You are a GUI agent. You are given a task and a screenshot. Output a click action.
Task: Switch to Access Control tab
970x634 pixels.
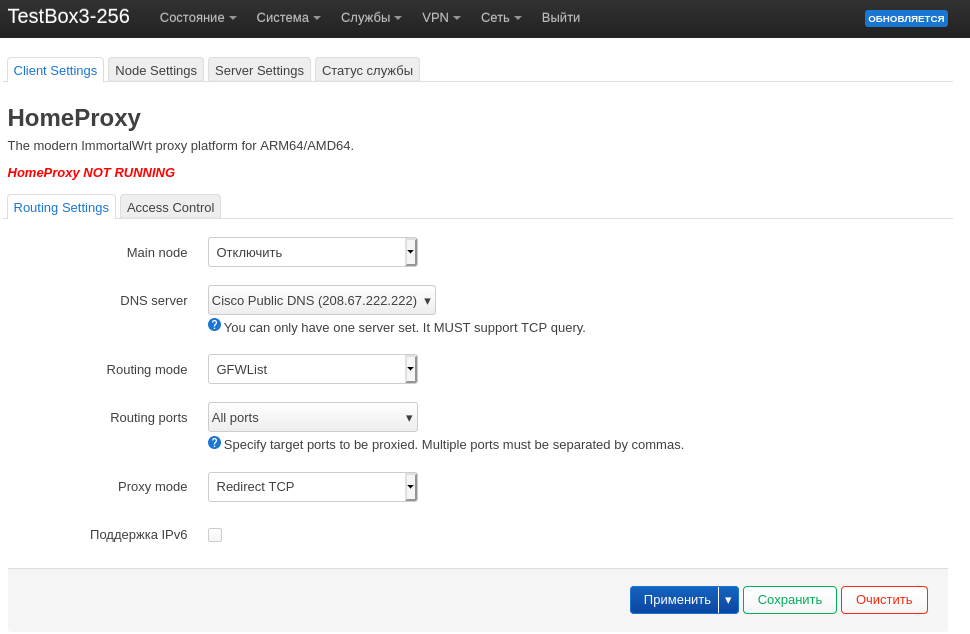(x=170, y=207)
